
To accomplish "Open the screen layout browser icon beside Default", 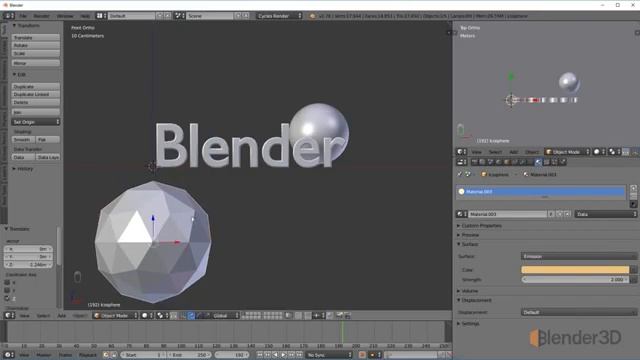I will click(101, 16).
